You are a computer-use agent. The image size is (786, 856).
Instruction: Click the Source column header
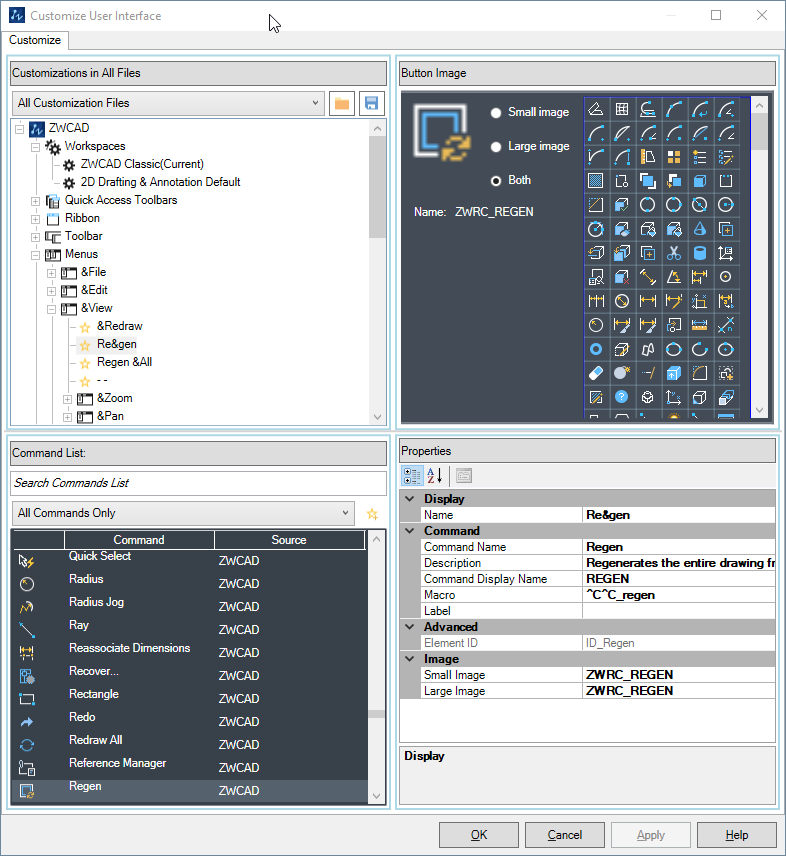click(x=289, y=540)
